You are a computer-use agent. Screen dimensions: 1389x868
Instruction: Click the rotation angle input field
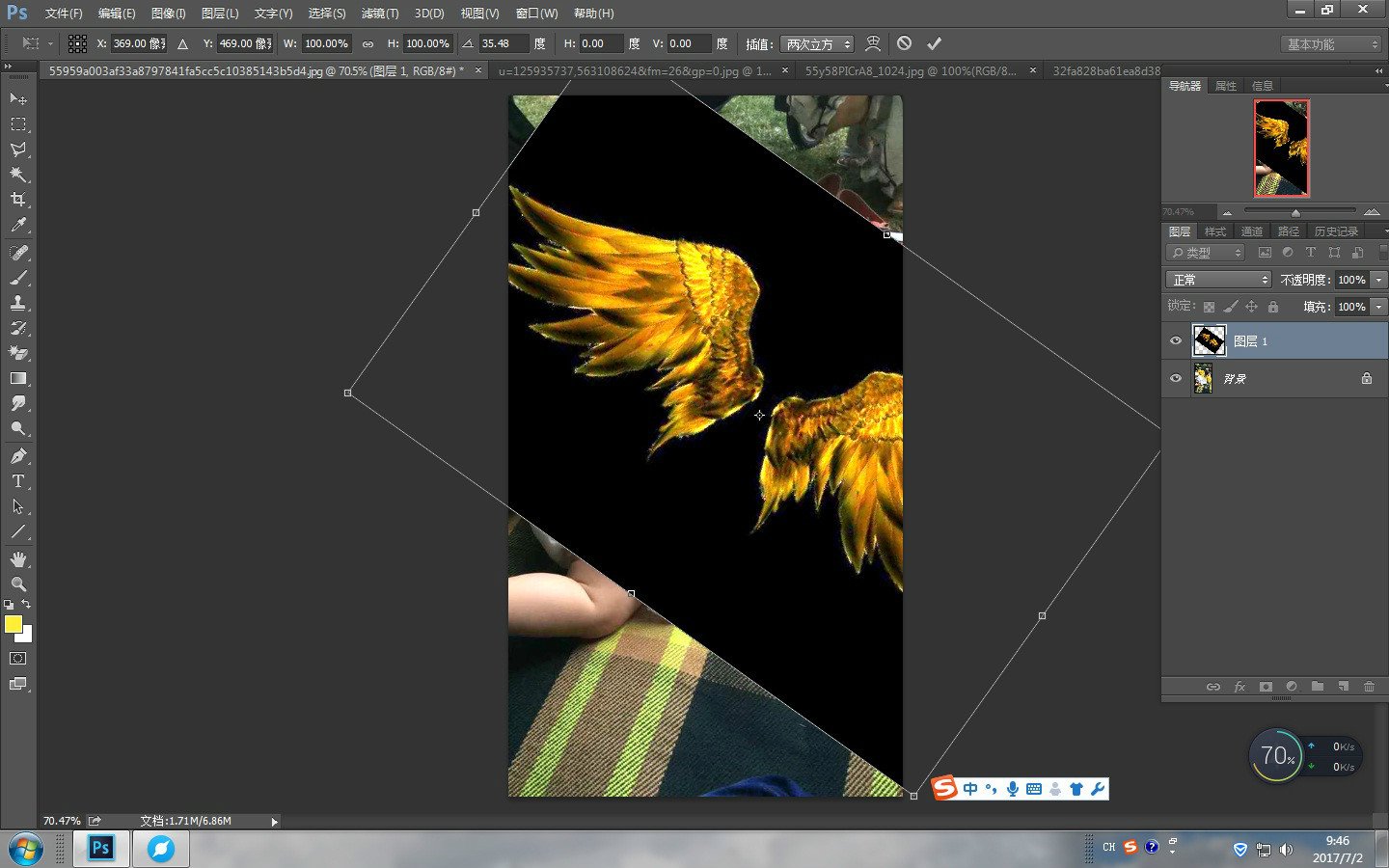pyautogui.click(x=503, y=43)
